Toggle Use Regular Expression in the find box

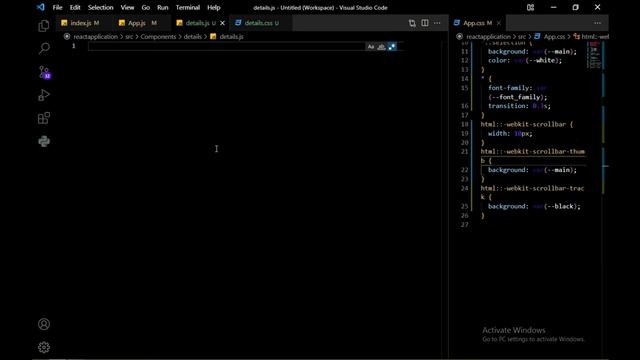[x=392, y=47]
